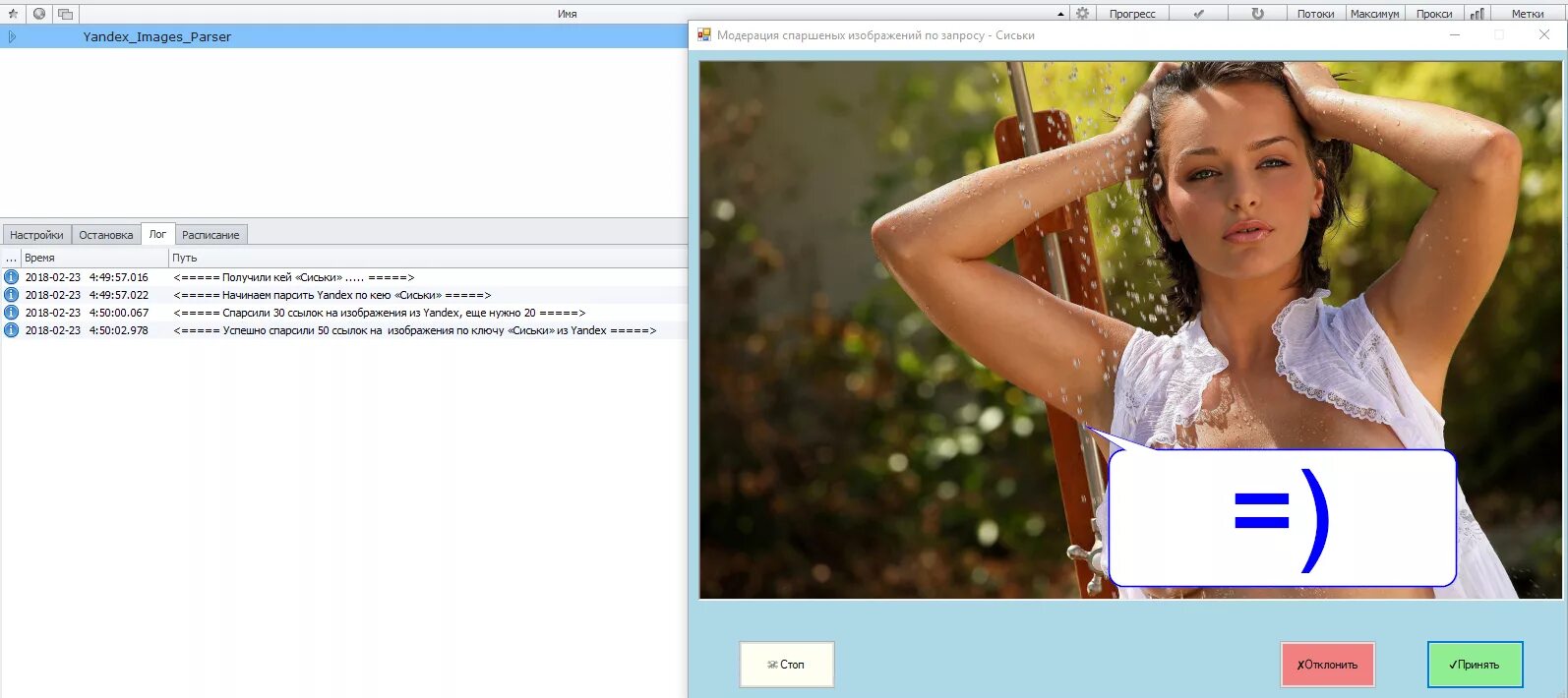Screen dimensions: 1568x698
Task: Select log line 'Успешно спарсили 50 ссылок'
Action: (344, 330)
